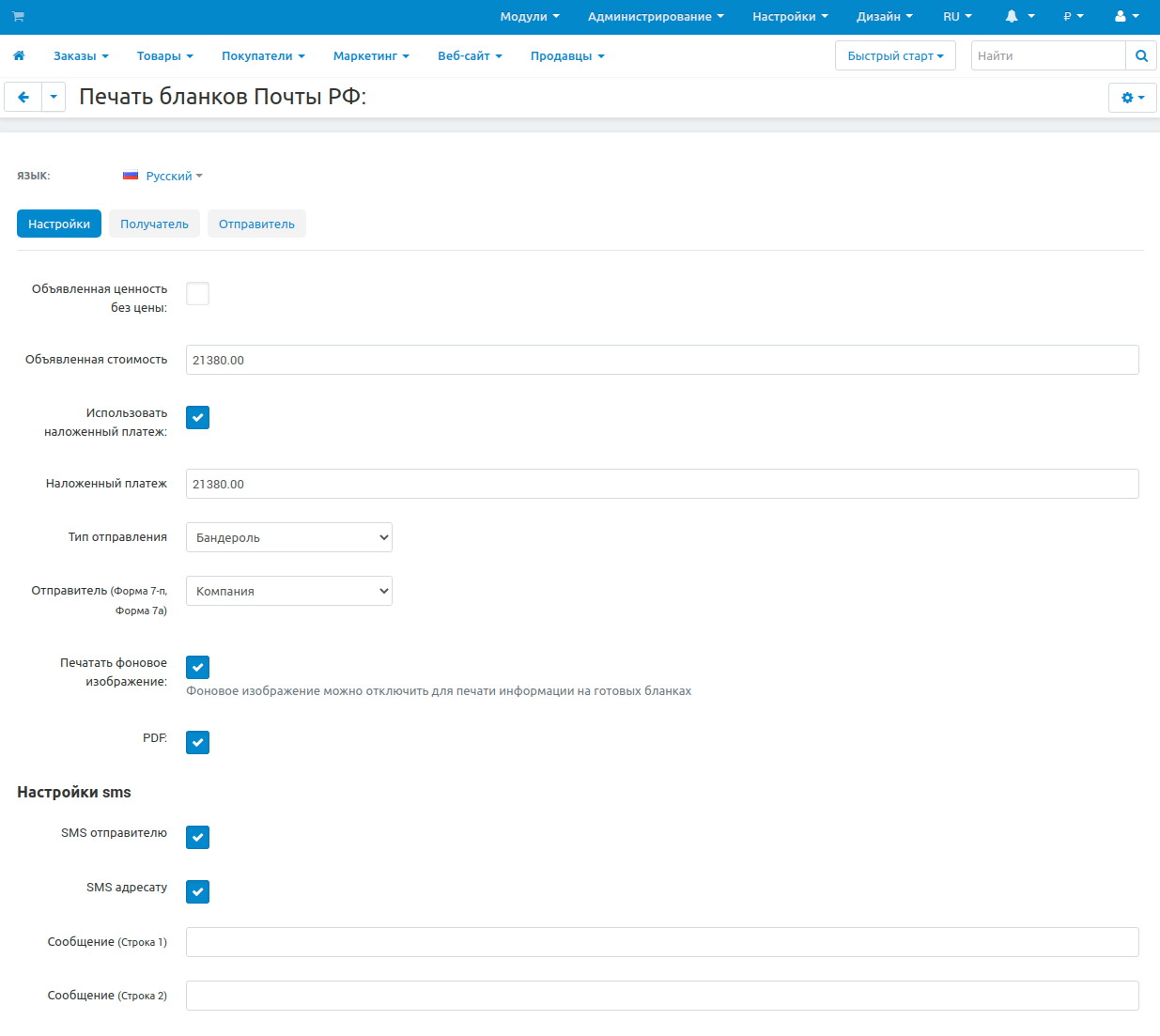
Task: Toggle declared value without price checkbox
Action: [197, 293]
